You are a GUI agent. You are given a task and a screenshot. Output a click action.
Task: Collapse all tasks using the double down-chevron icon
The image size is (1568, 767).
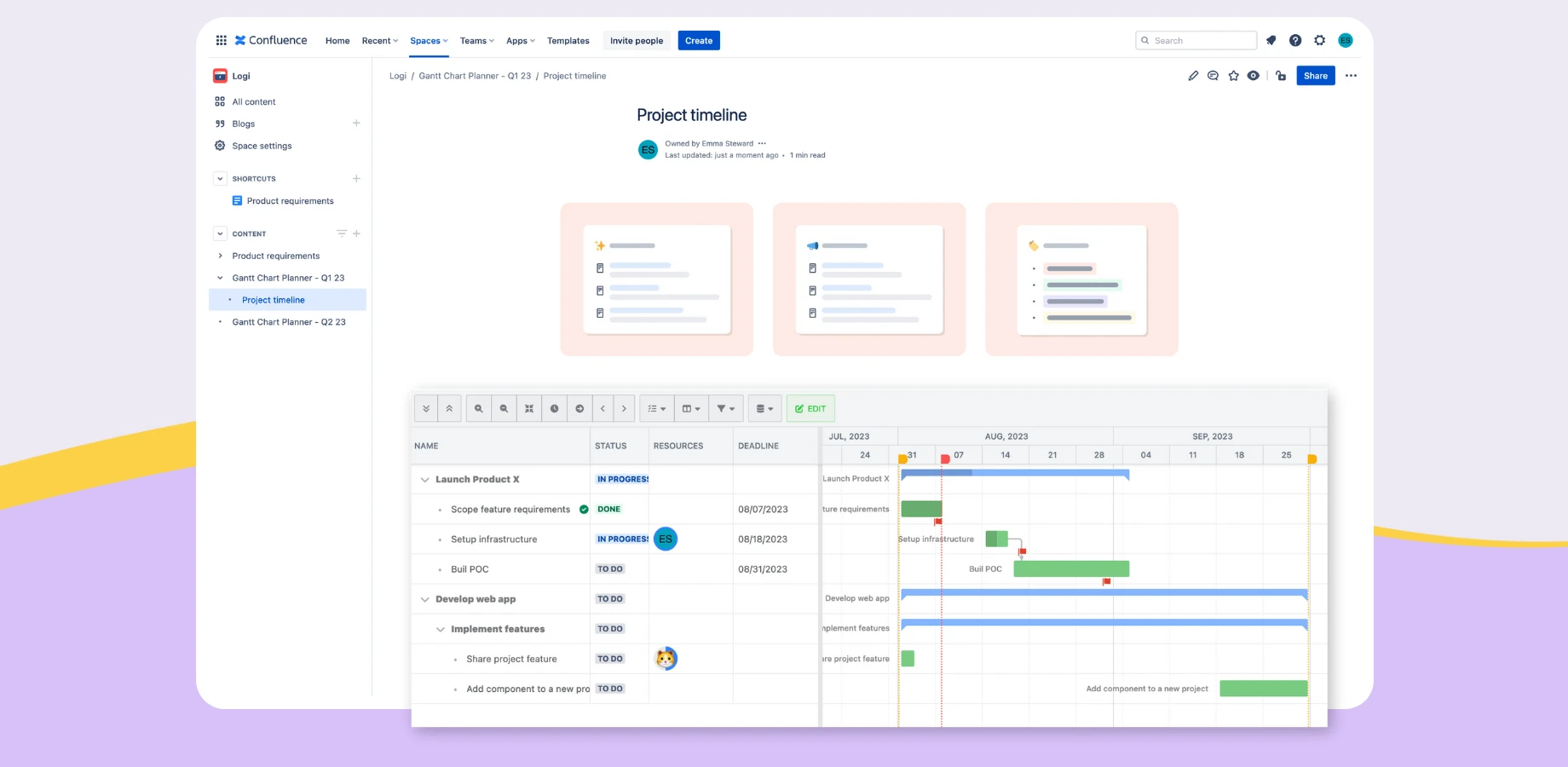(426, 408)
